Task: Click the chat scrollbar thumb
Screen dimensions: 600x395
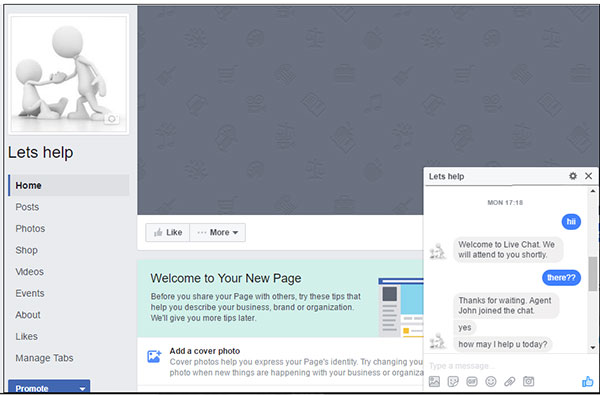Action: coord(593,274)
